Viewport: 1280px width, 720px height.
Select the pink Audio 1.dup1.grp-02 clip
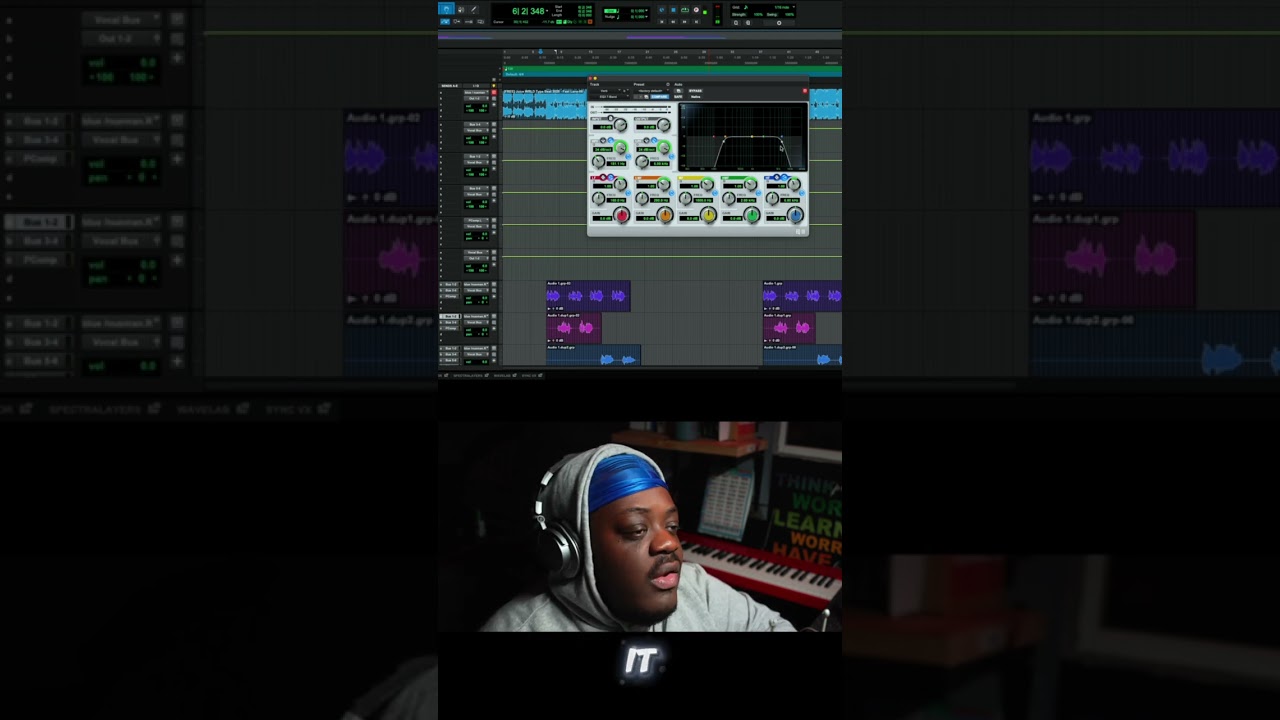click(574, 327)
